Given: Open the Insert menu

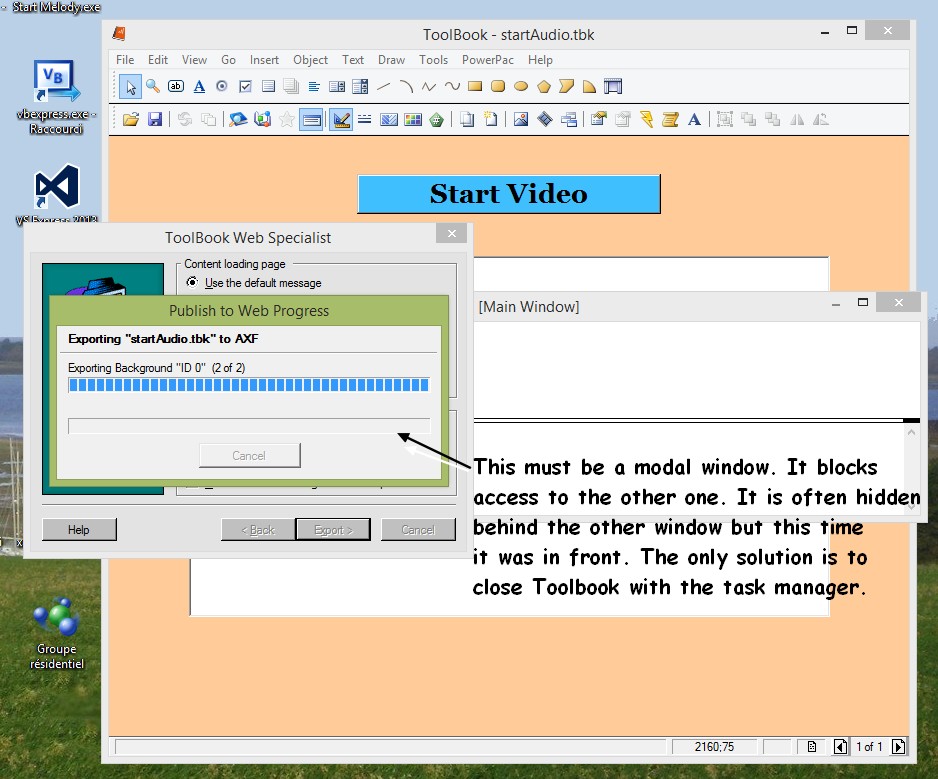Looking at the screenshot, I should [264, 60].
